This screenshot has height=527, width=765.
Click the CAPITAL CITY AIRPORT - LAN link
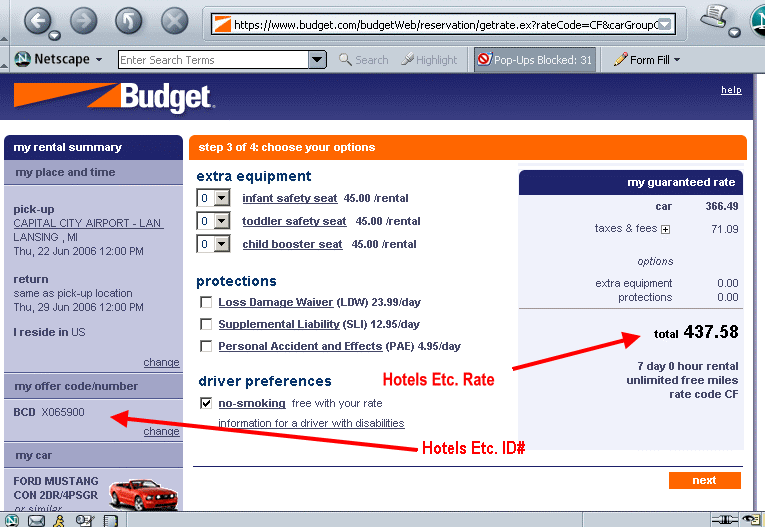88,223
